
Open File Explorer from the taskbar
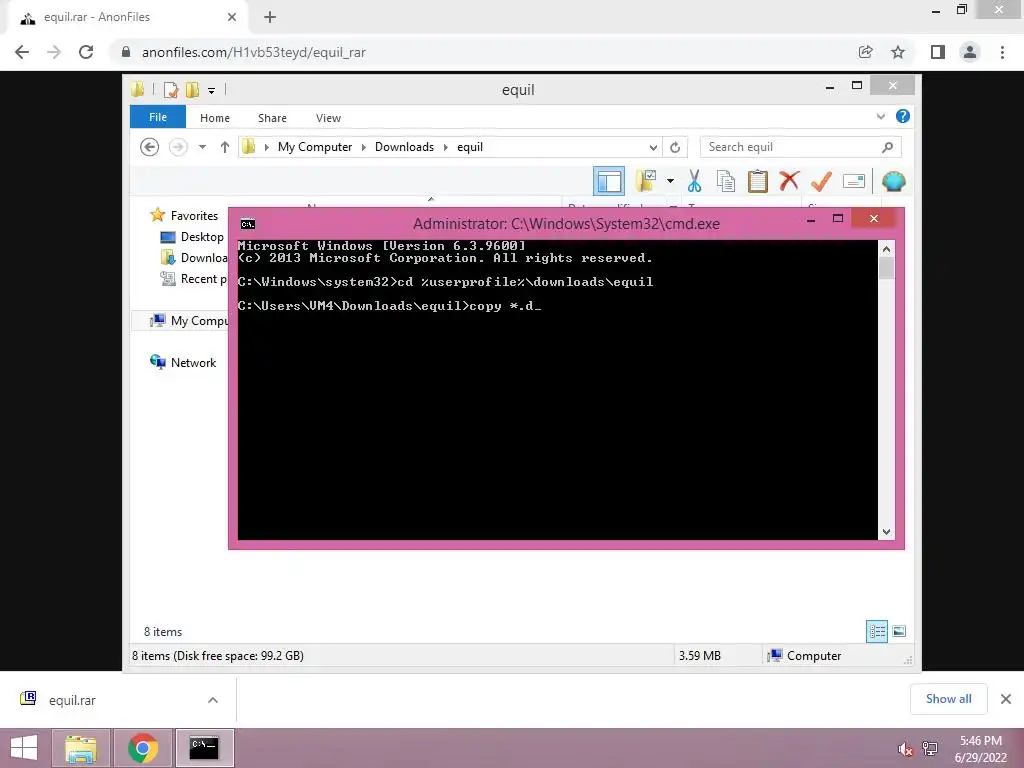80,748
